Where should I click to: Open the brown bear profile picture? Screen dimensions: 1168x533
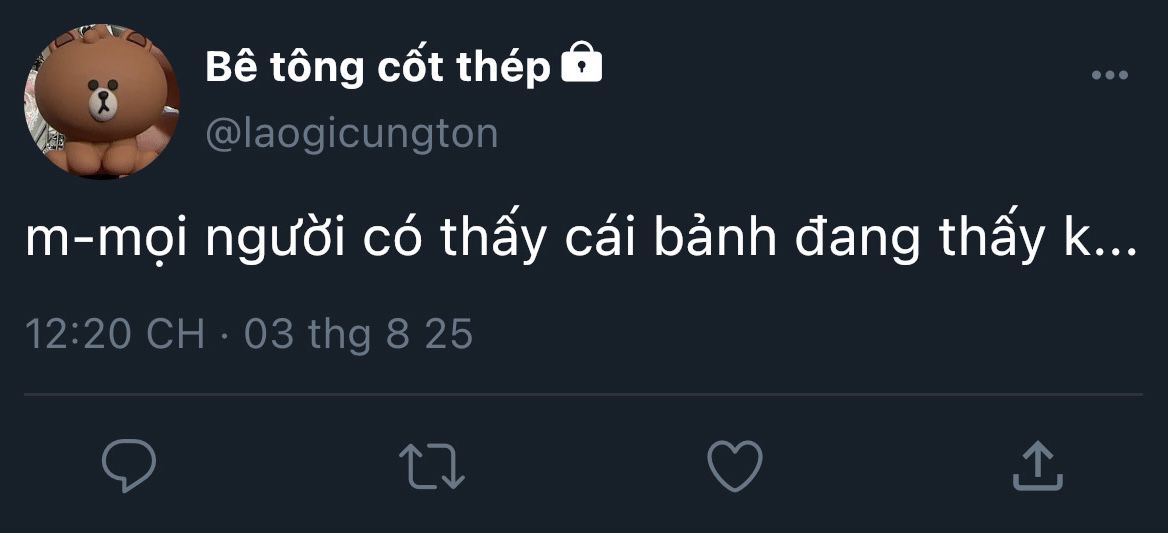(x=101, y=102)
